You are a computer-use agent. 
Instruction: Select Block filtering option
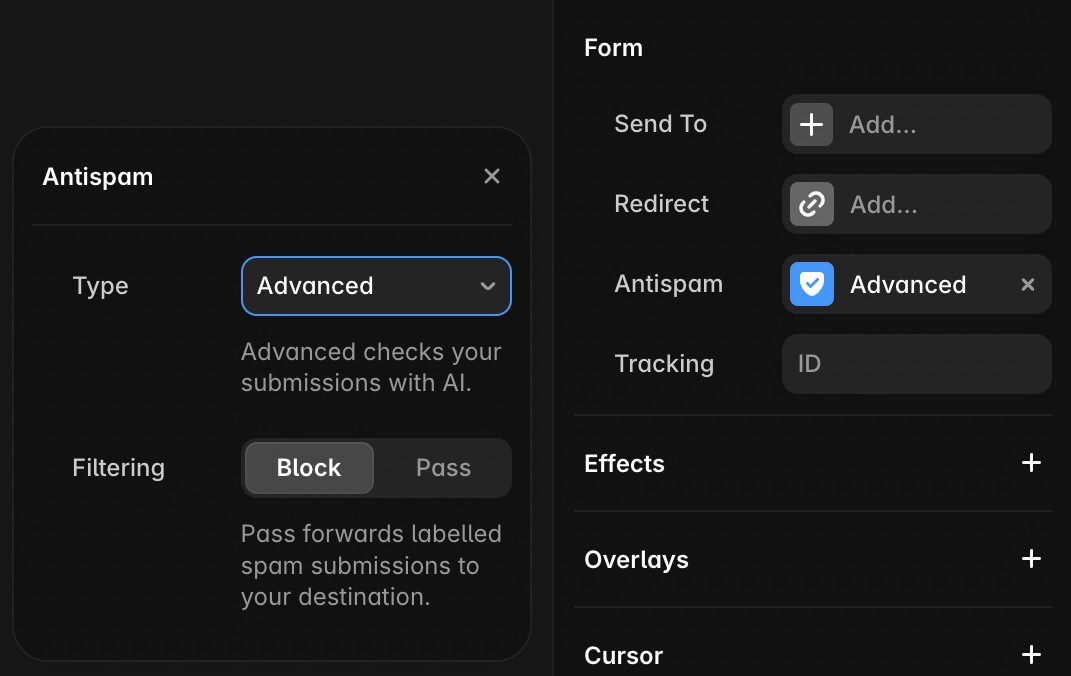click(x=309, y=468)
